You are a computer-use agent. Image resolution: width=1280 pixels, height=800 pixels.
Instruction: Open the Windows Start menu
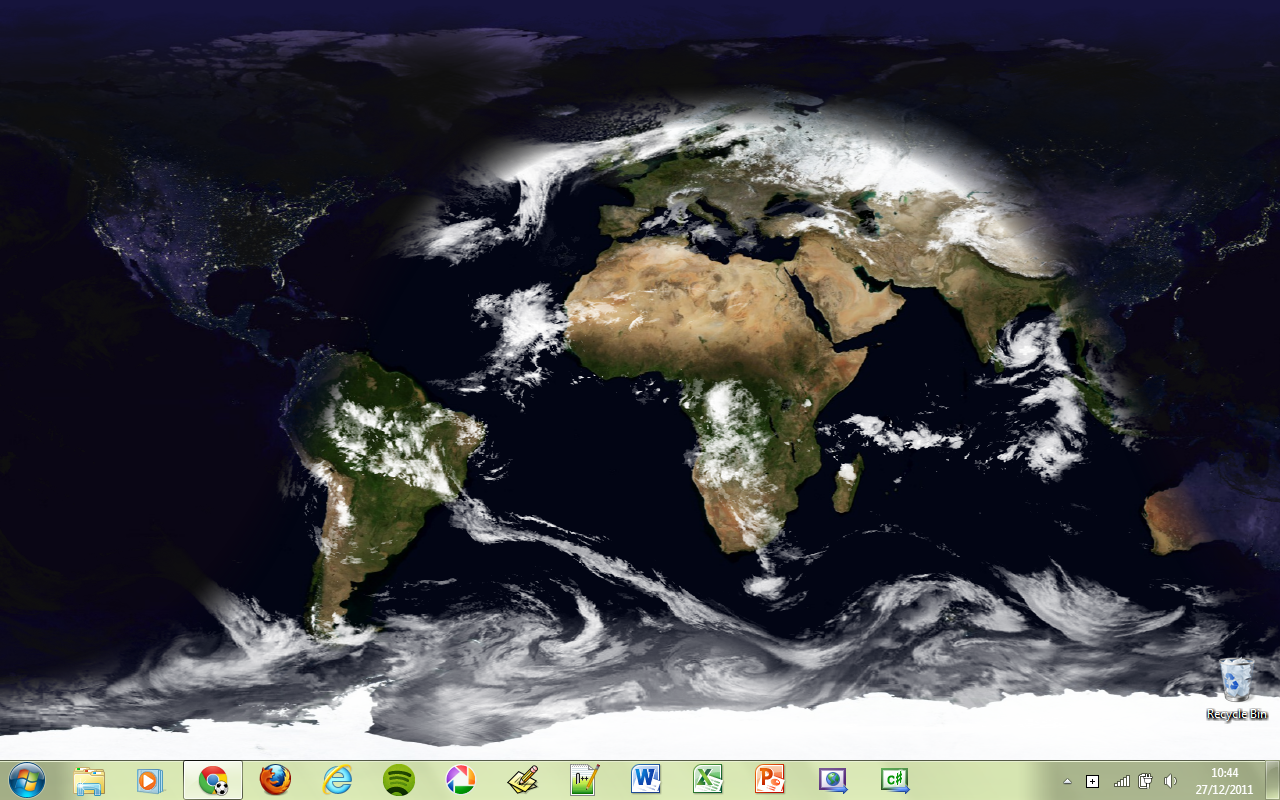tap(25, 779)
